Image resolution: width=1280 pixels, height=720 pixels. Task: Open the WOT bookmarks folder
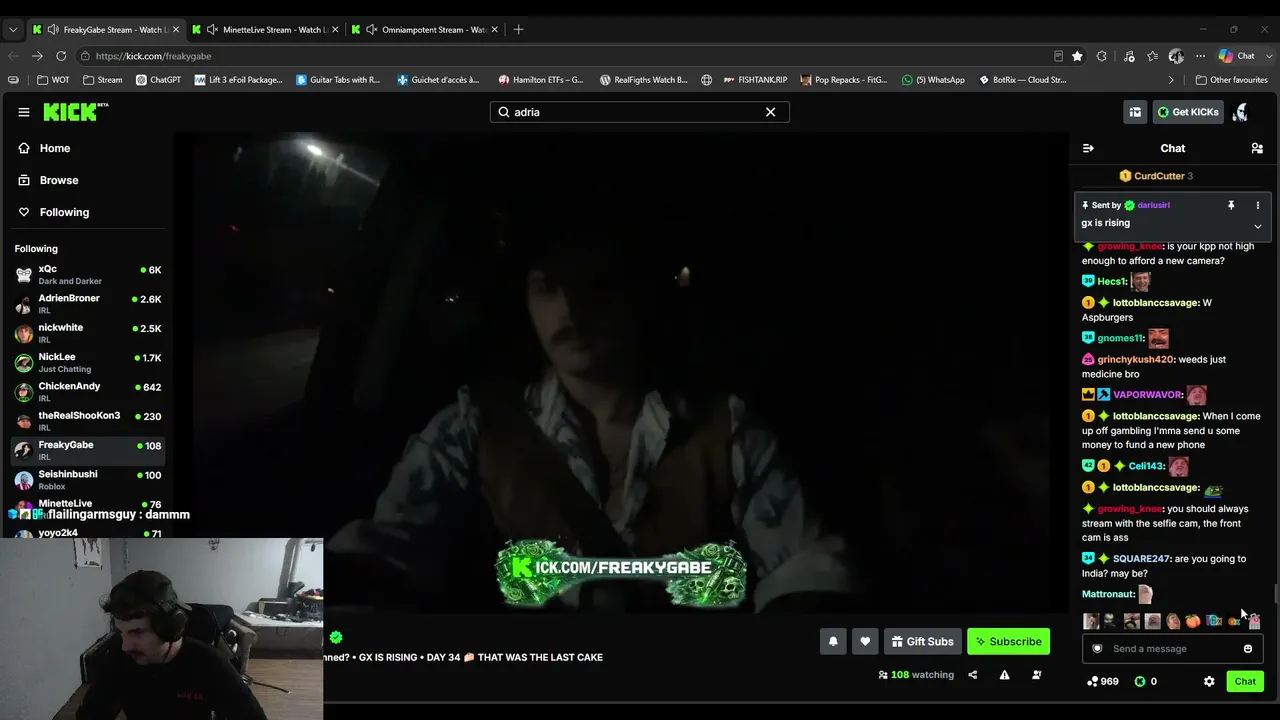(x=54, y=80)
